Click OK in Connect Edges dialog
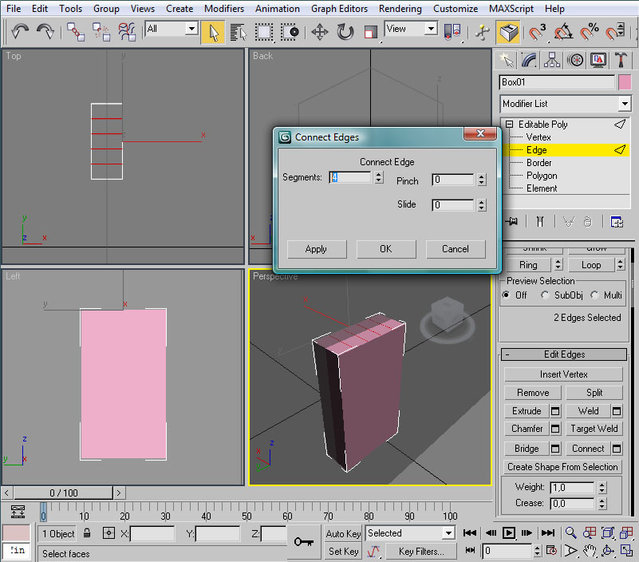The image size is (639, 562). tap(385, 249)
